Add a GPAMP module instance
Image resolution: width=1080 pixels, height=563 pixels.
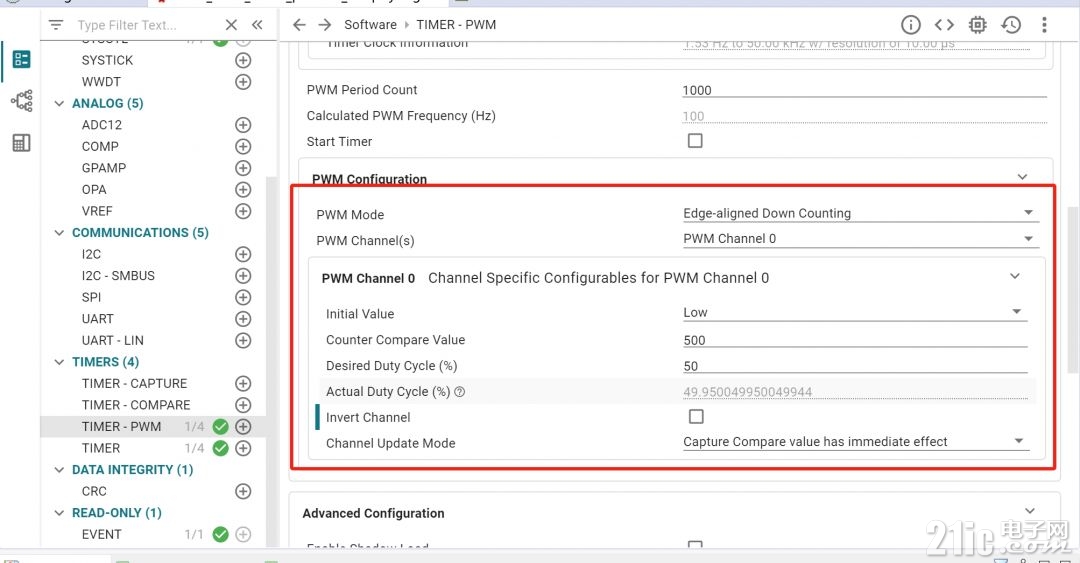(243, 168)
